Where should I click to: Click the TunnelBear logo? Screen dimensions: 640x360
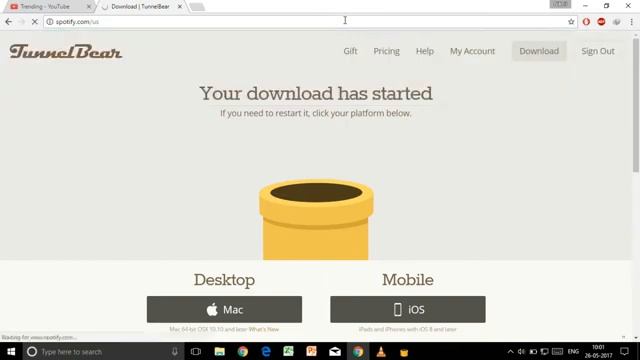click(x=66, y=51)
